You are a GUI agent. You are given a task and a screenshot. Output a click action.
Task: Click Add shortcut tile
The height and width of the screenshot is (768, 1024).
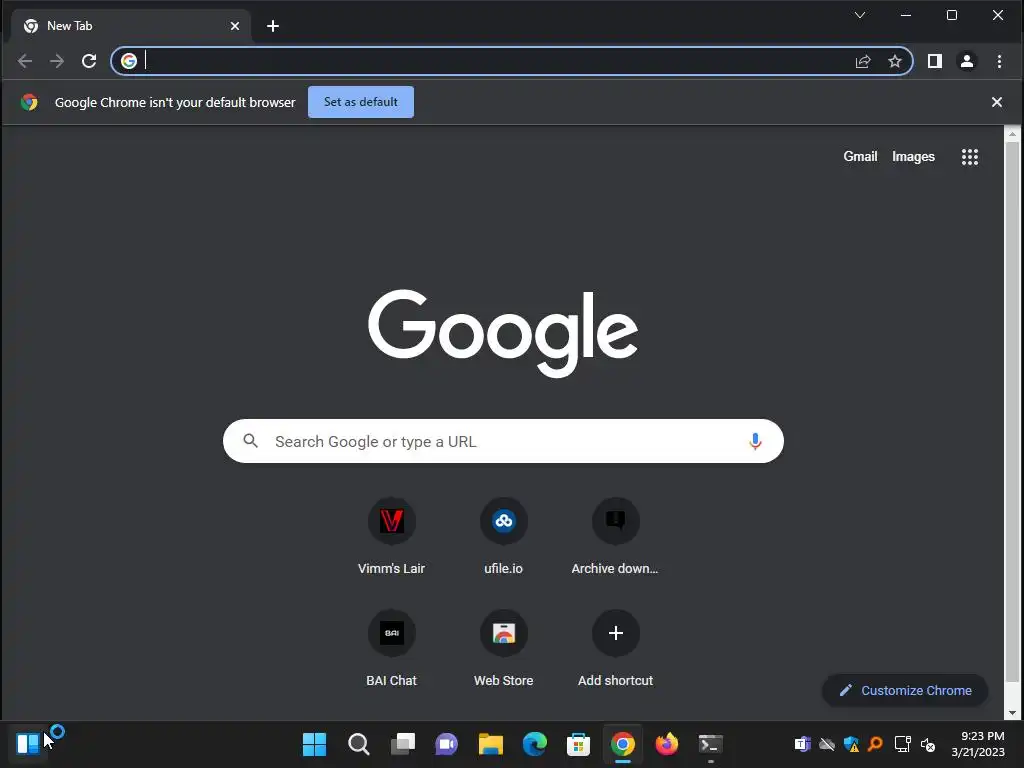(x=615, y=650)
